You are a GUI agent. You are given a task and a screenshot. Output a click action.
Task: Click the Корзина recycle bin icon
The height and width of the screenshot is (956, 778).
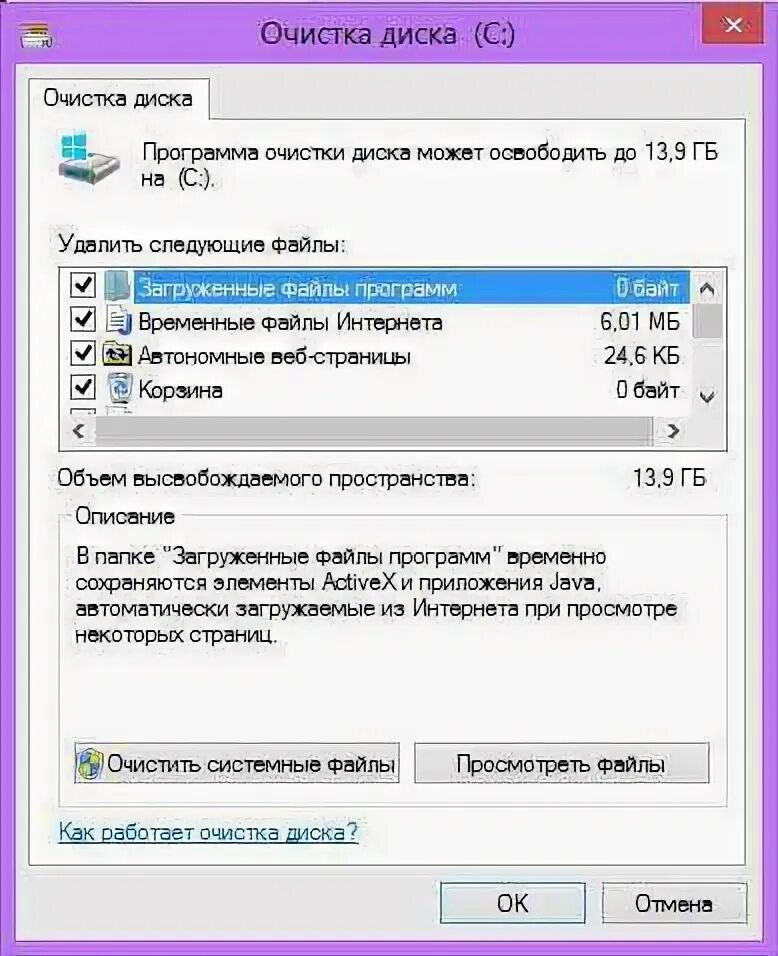pyautogui.click(x=119, y=388)
